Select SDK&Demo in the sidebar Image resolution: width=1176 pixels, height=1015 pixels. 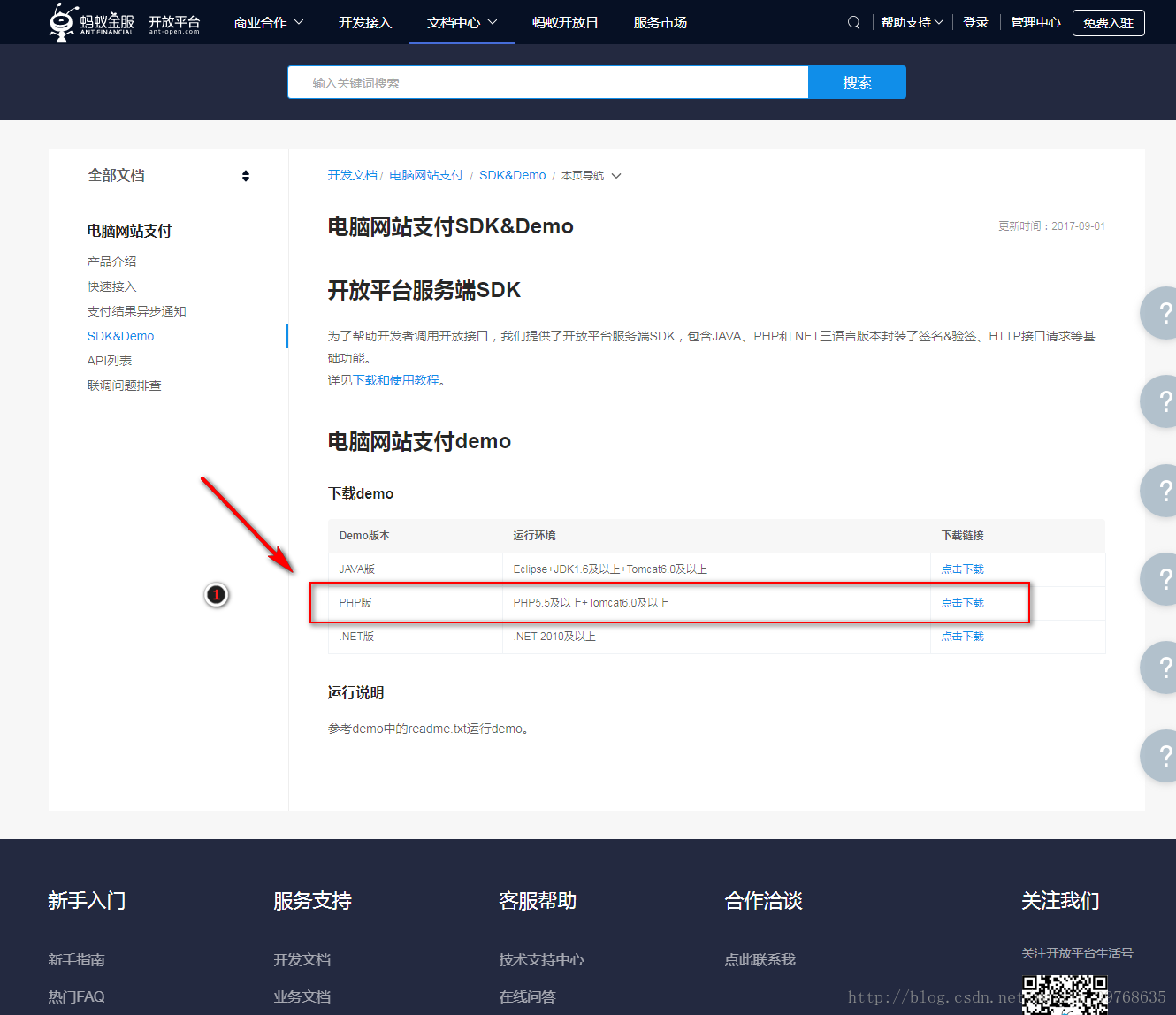tap(121, 336)
